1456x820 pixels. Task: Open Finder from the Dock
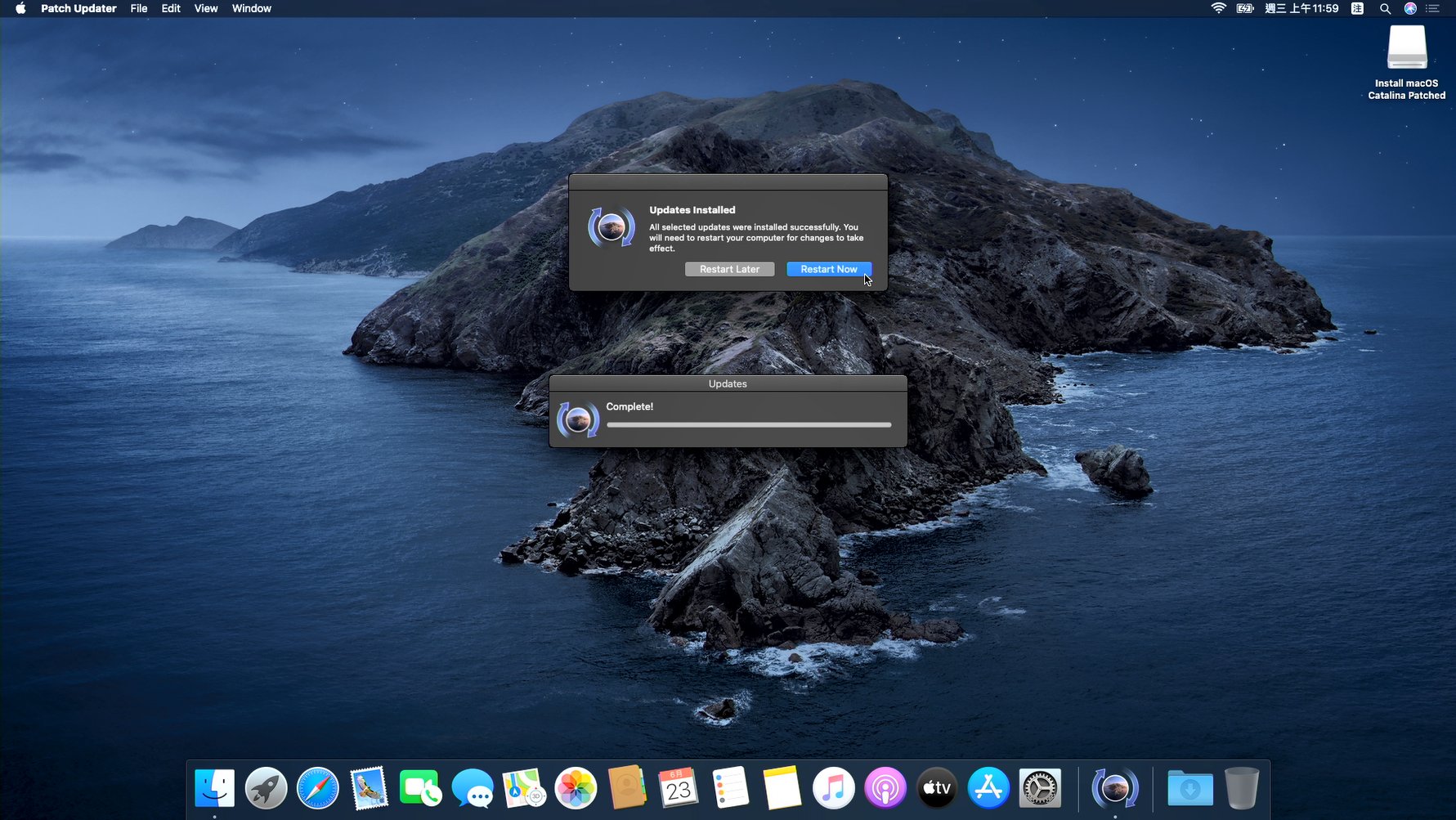(215, 788)
